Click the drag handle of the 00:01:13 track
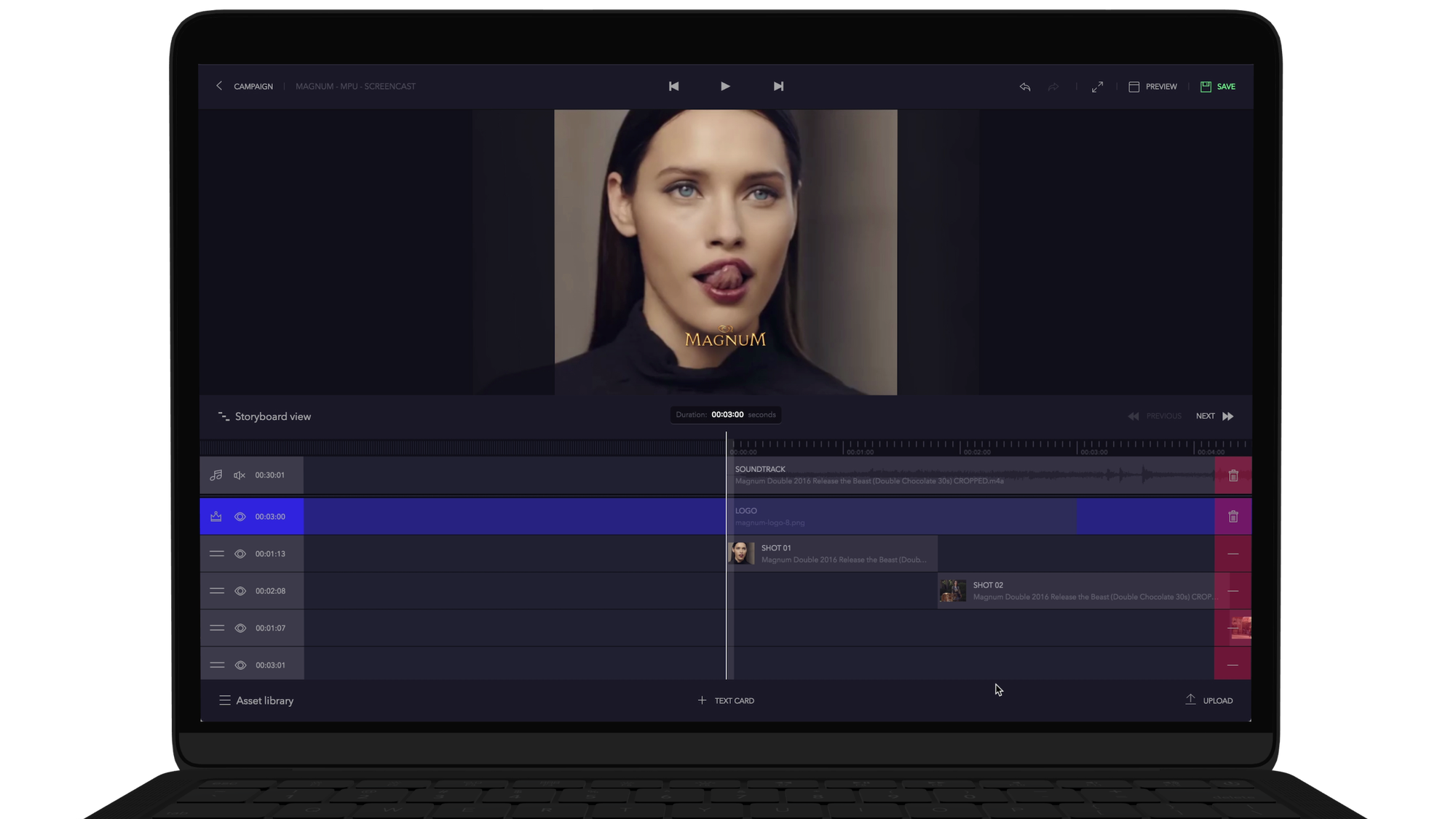Screen dimensions: 1456x819 217,554
